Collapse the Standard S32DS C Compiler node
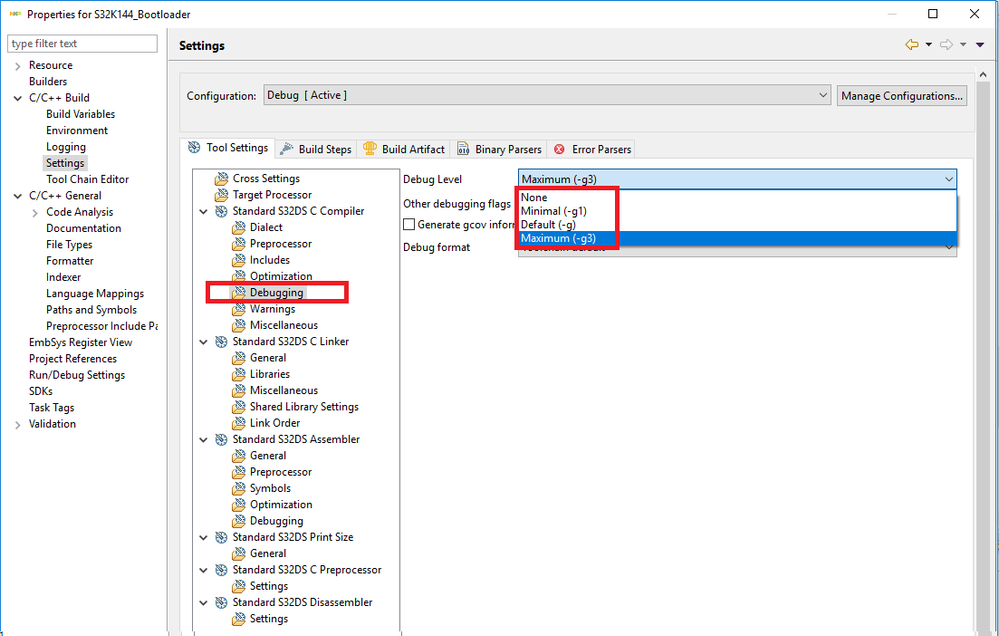 (x=203, y=211)
